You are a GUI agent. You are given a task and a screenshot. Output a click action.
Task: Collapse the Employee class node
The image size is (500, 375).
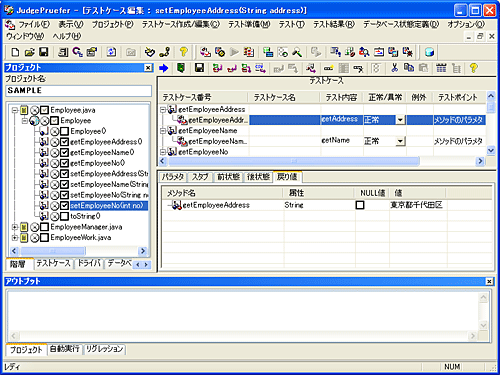[x=24, y=120]
